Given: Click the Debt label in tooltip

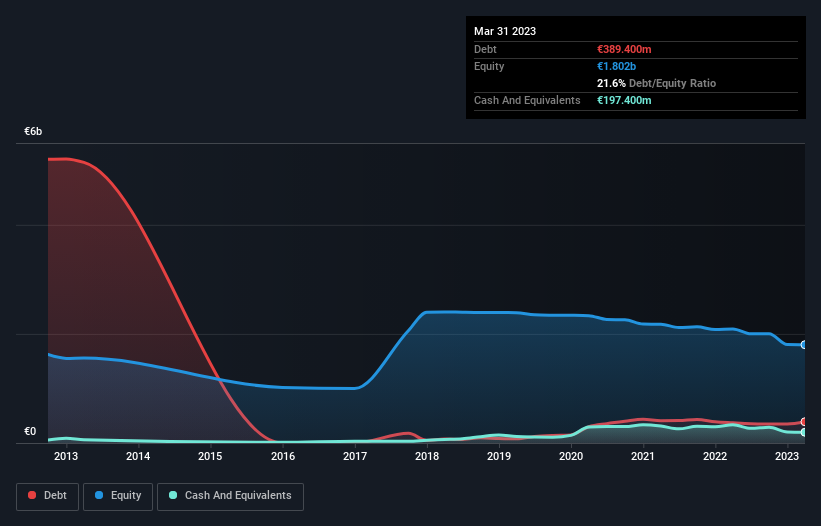Looking at the screenshot, I should tap(485, 49).
